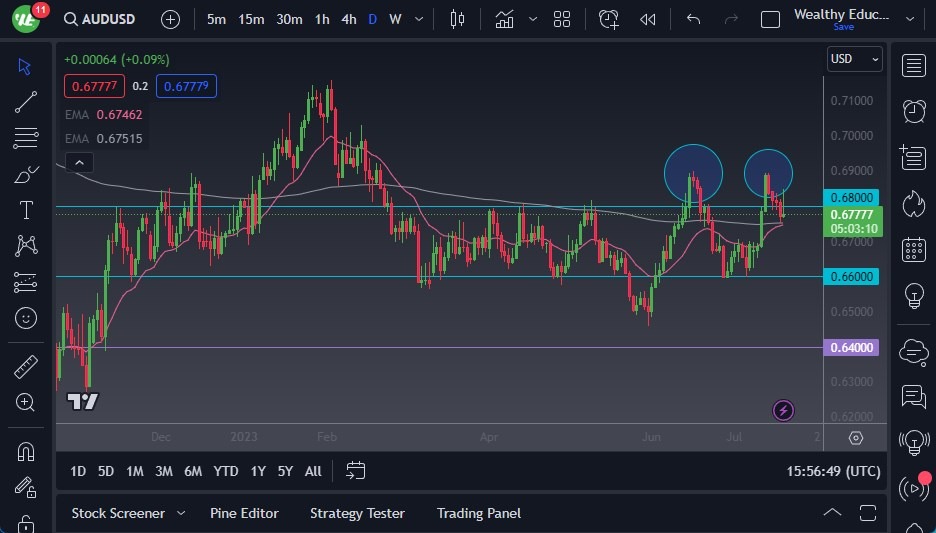
Task: Open the calendar panel in right sidebar
Action: pos(913,249)
